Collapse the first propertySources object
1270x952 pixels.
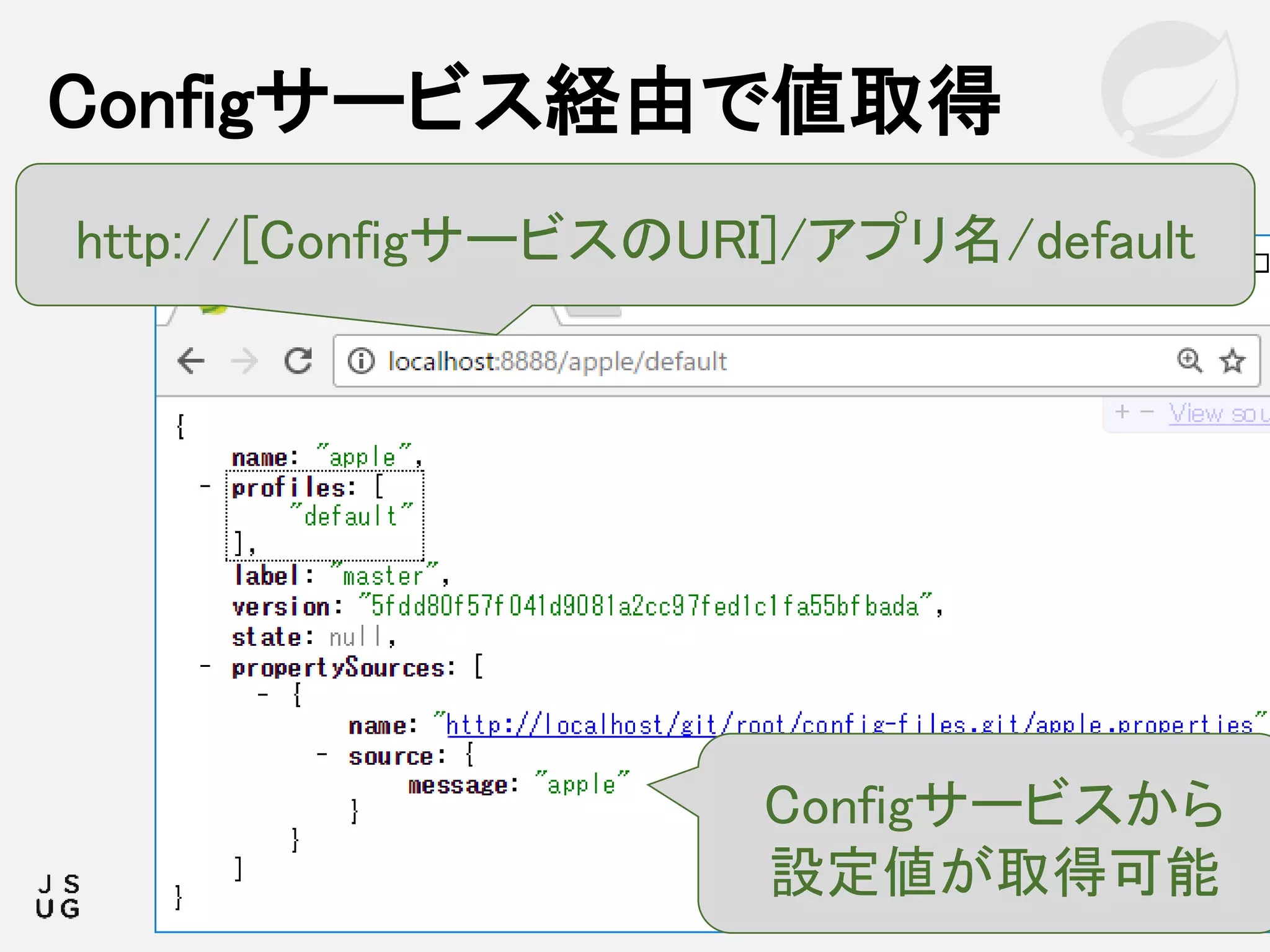264,695
